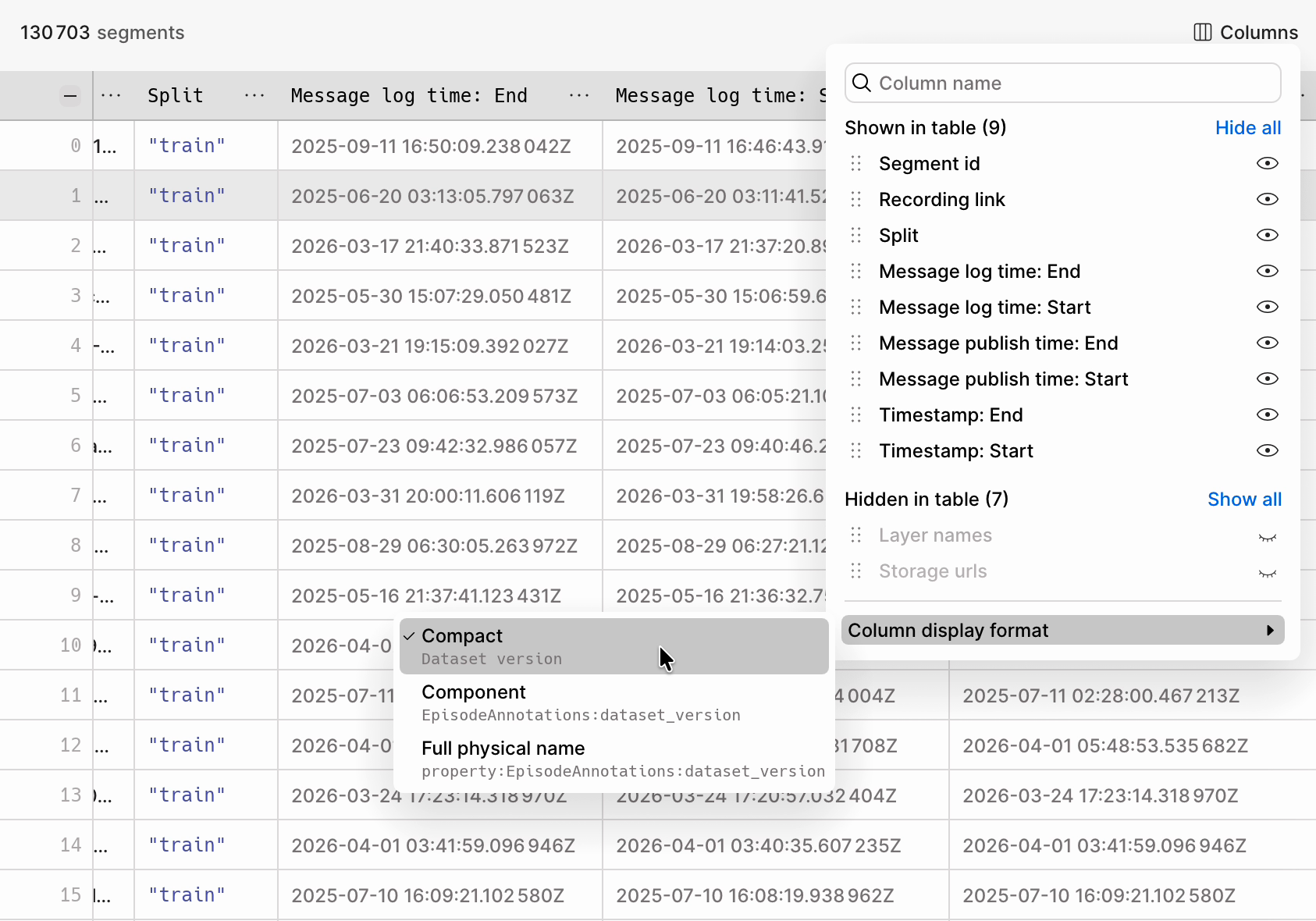The image size is (1316, 921).
Task: Hide Message log time: Start column
Action: (x=1268, y=307)
